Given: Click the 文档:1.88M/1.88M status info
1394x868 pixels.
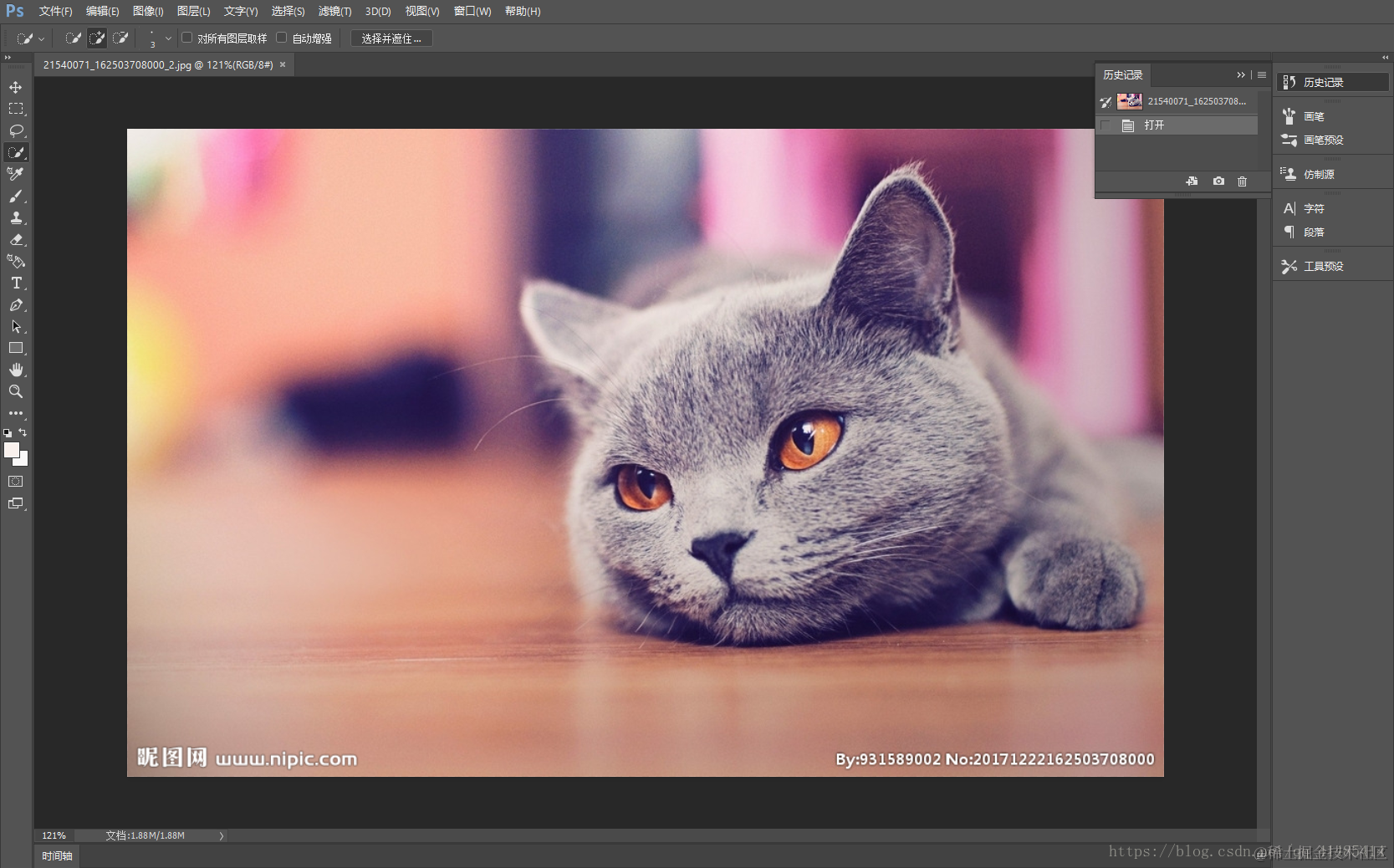Looking at the screenshot, I should pyautogui.click(x=145, y=835).
